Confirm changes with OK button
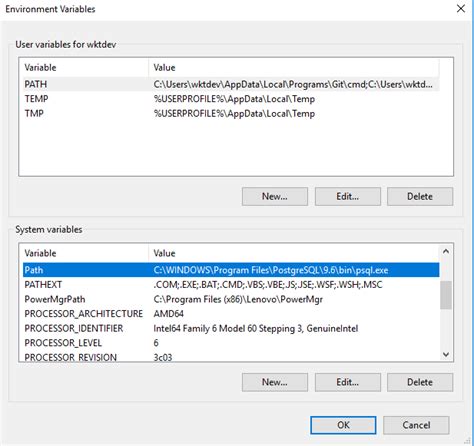Image resolution: width=474 pixels, height=446 pixels. [x=343, y=425]
